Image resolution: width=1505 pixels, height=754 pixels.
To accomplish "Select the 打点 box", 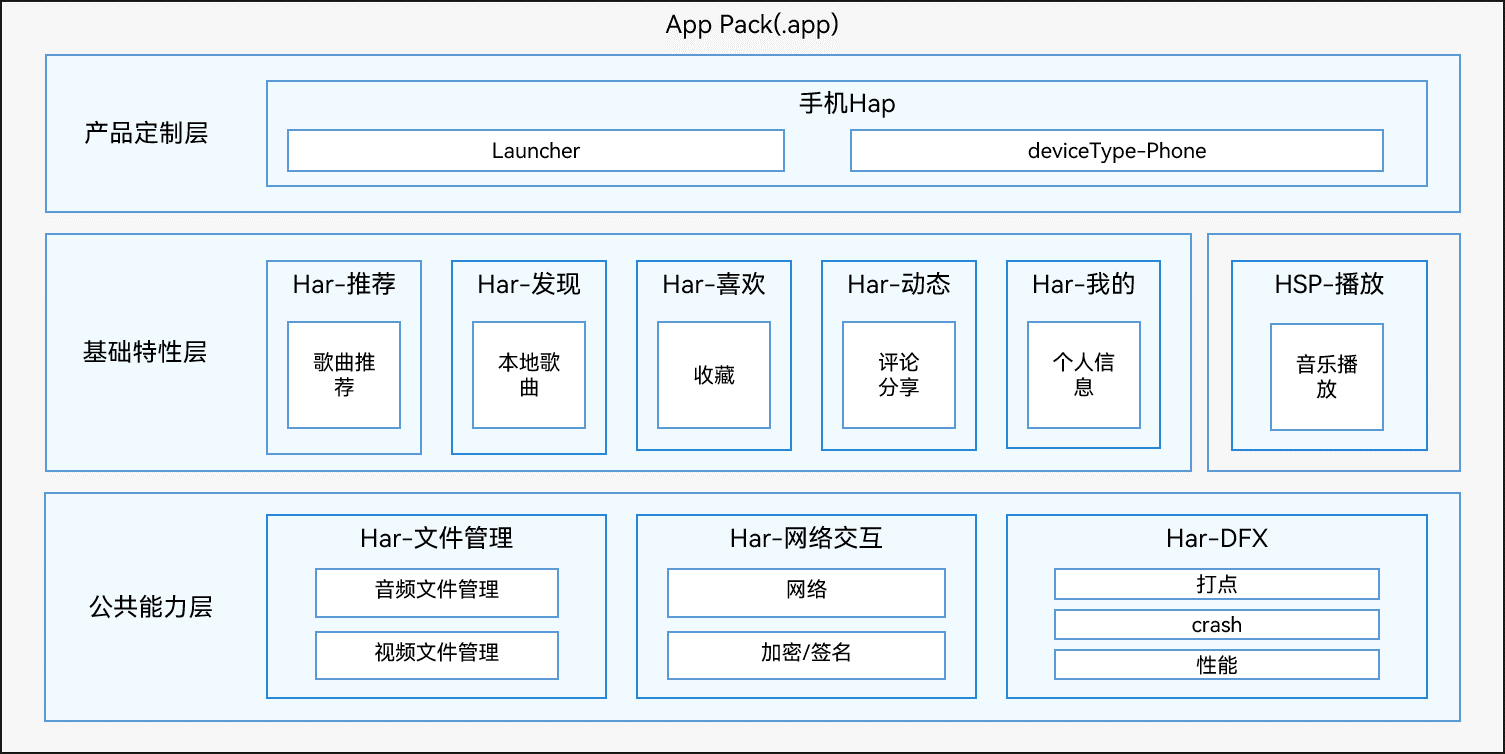I will pos(1217,584).
